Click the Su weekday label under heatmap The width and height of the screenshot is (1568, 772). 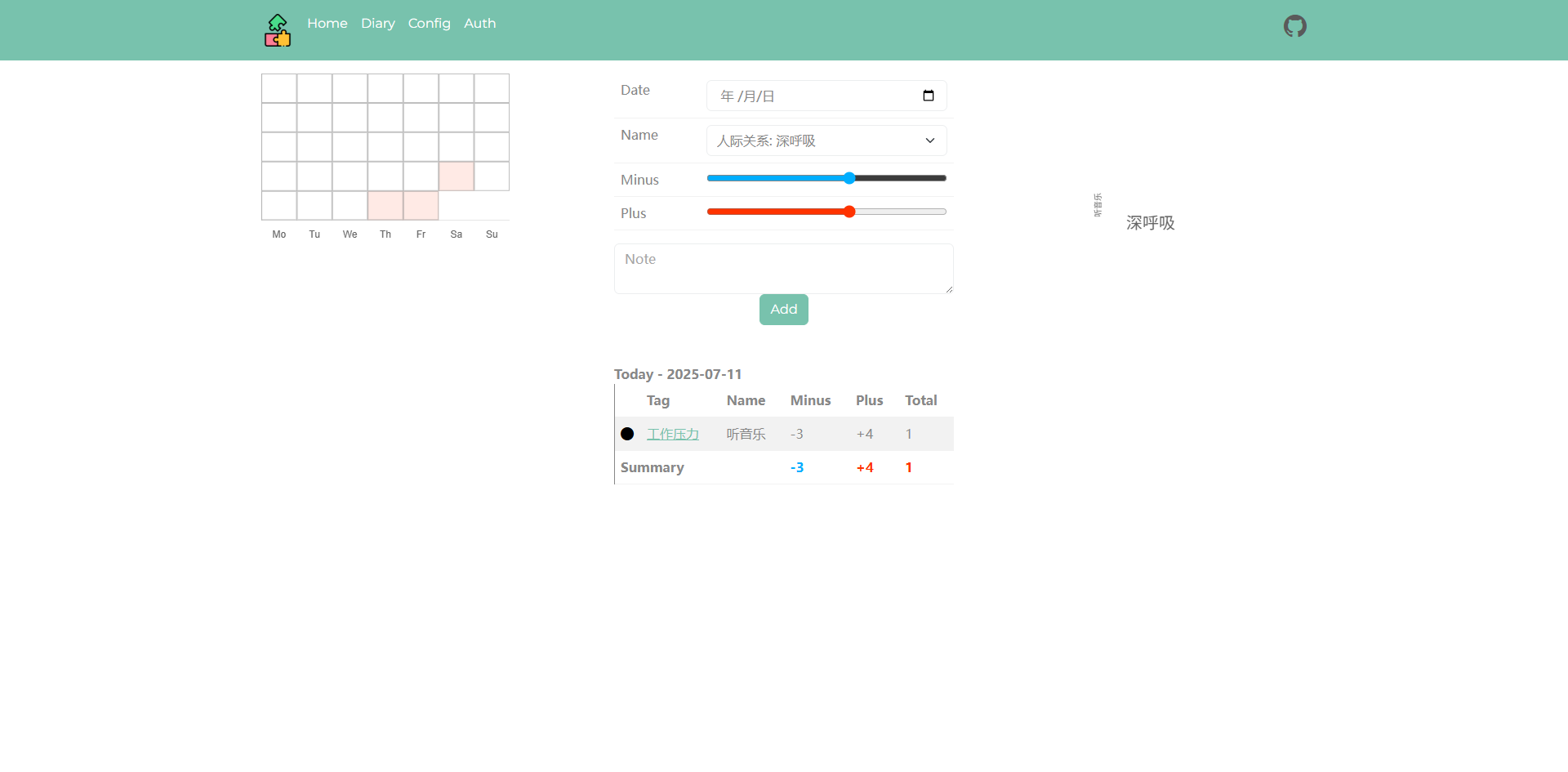tap(492, 234)
